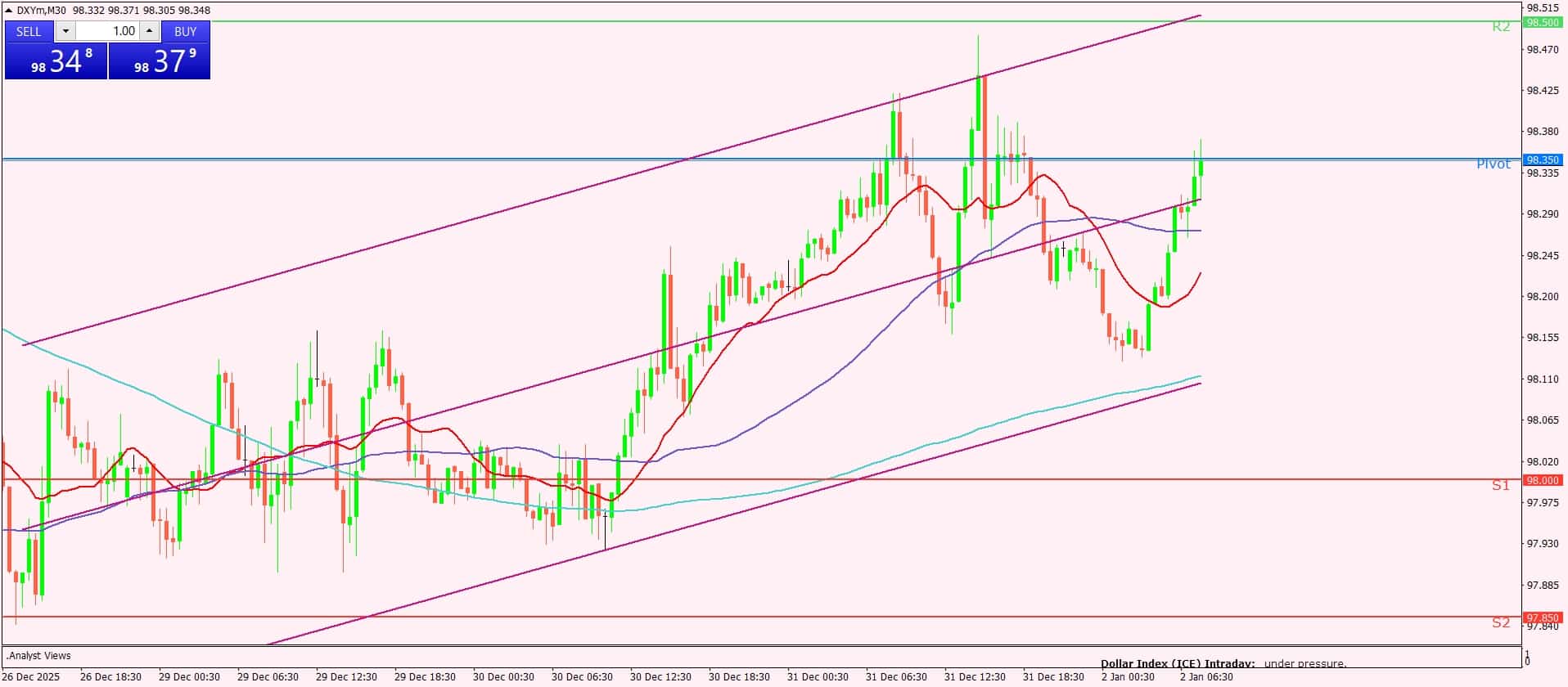Select the R2 resistance label

[1501, 26]
